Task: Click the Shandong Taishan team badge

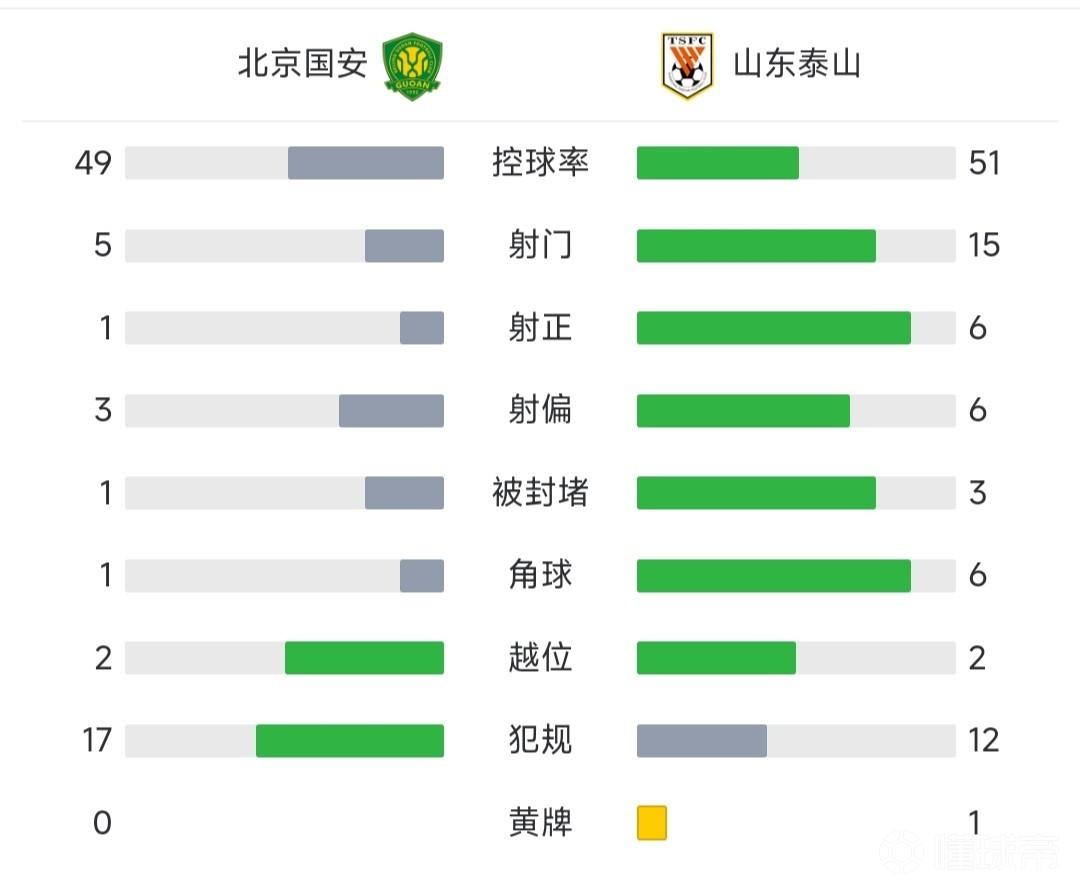Action: click(x=687, y=66)
